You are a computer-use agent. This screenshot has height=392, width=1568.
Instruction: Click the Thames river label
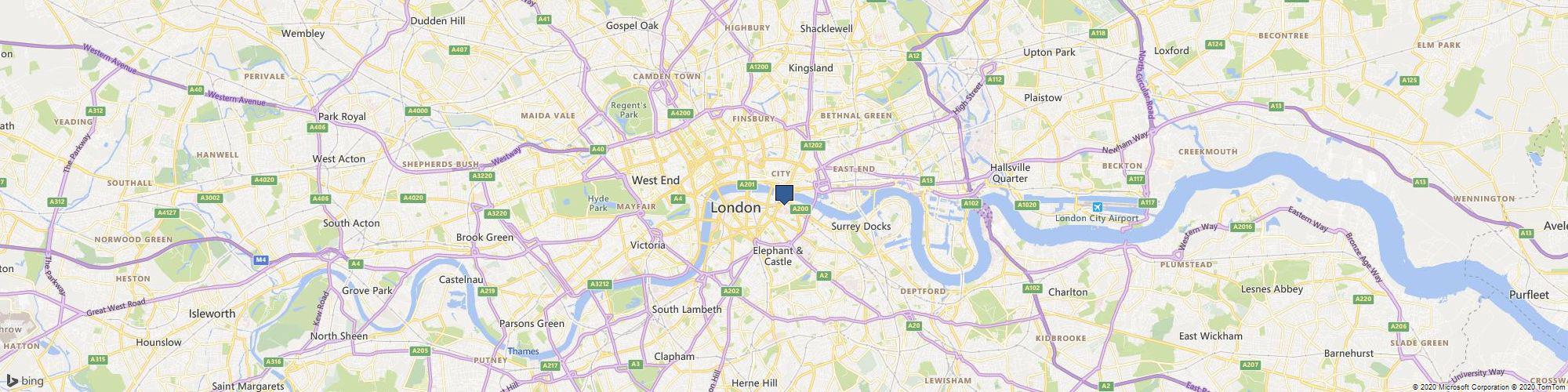[x=523, y=351]
